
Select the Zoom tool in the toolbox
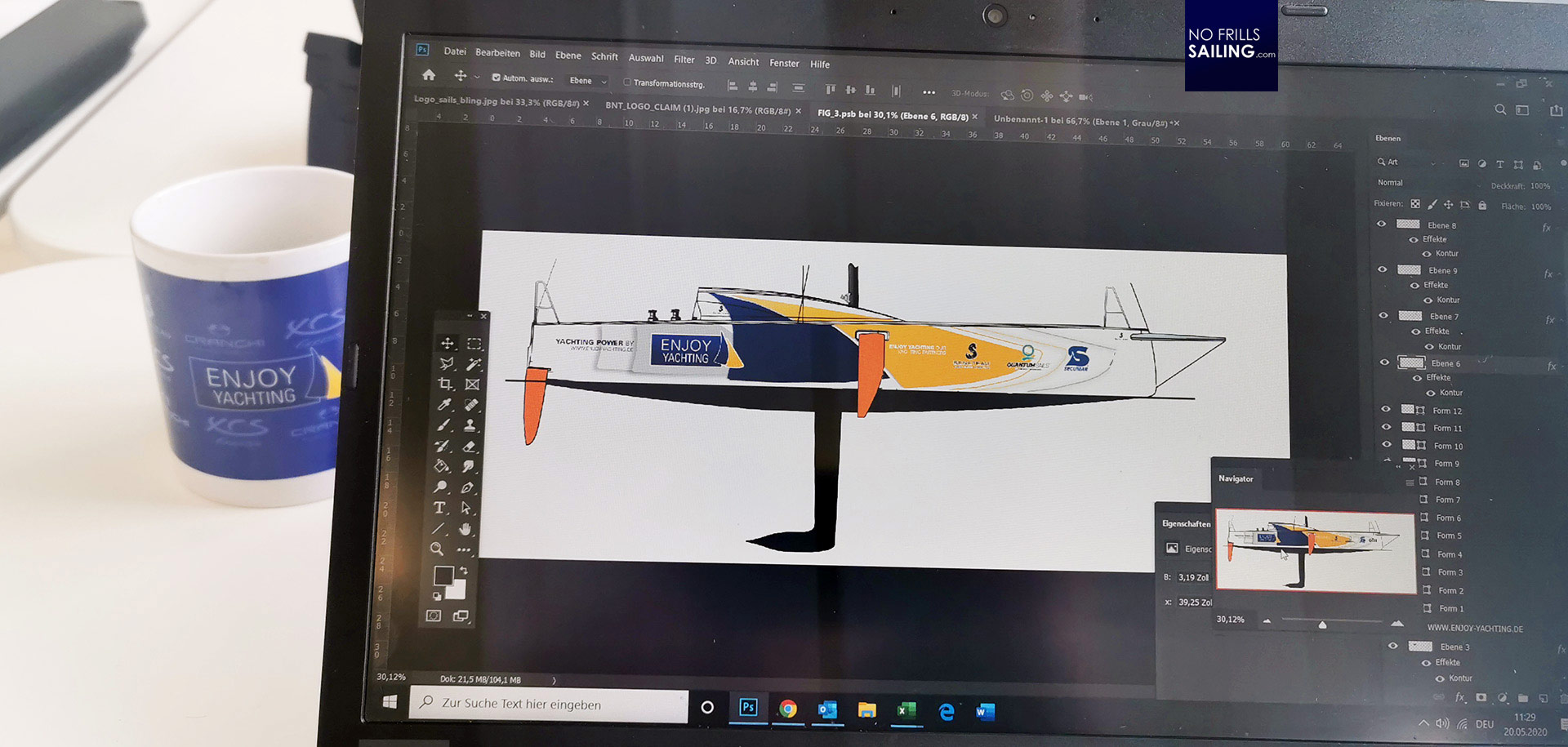point(437,549)
